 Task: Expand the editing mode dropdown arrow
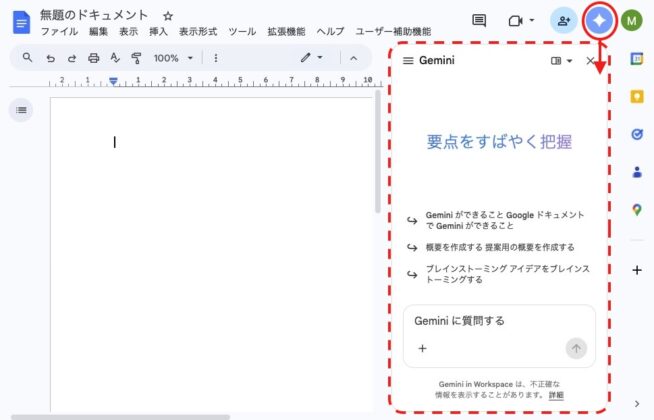[320, 57]
